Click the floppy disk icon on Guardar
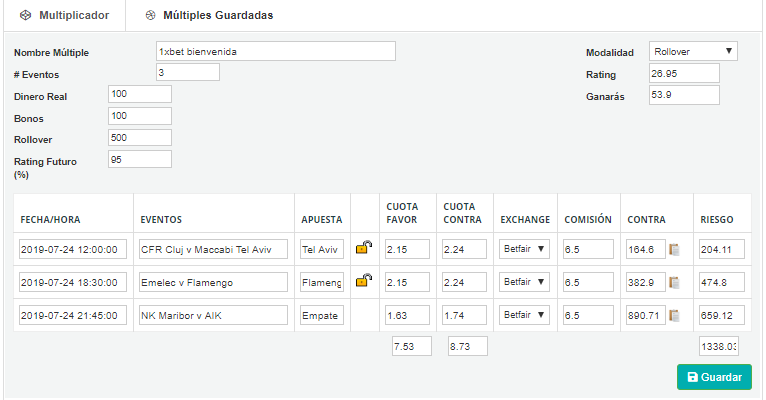This screenshot has width=766, height=400. coord(693,377)
